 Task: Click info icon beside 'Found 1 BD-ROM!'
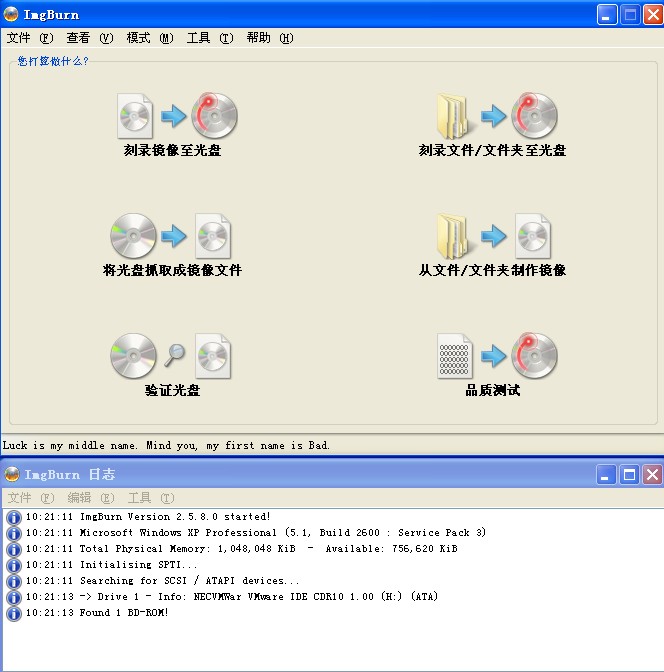click(x=14, y=614)
